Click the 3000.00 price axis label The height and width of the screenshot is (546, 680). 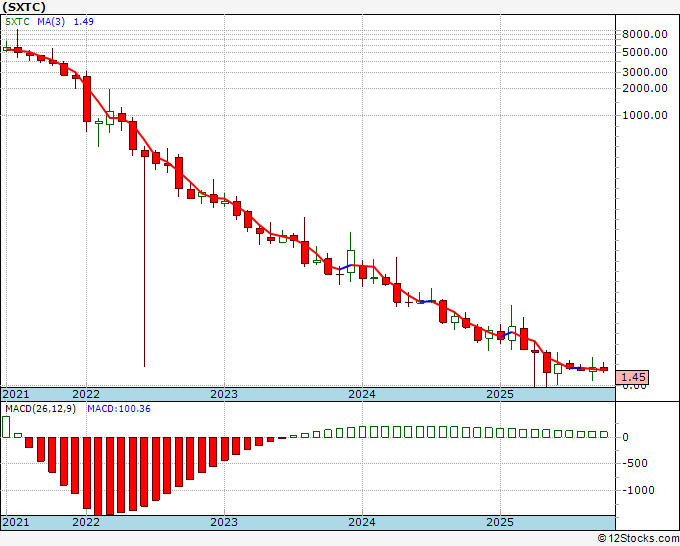pyautogui.click(x=644, y=72)
